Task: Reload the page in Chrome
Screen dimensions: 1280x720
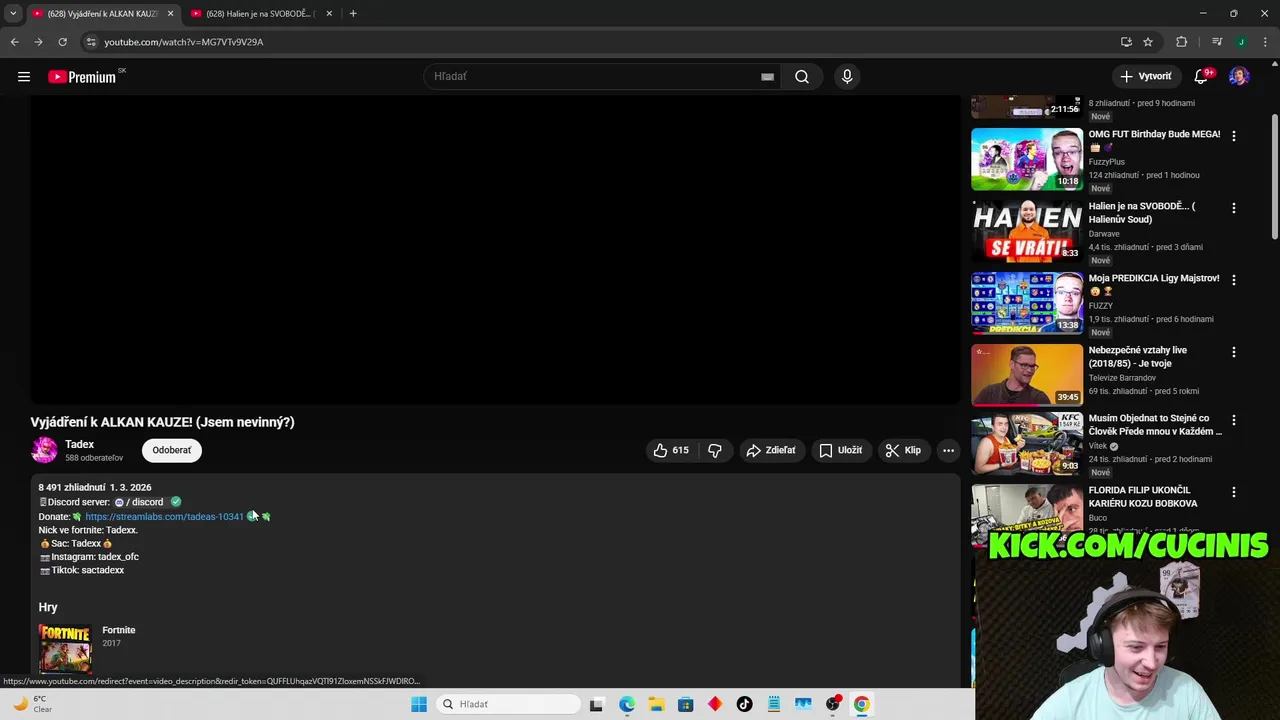Action: coord(62,42)
